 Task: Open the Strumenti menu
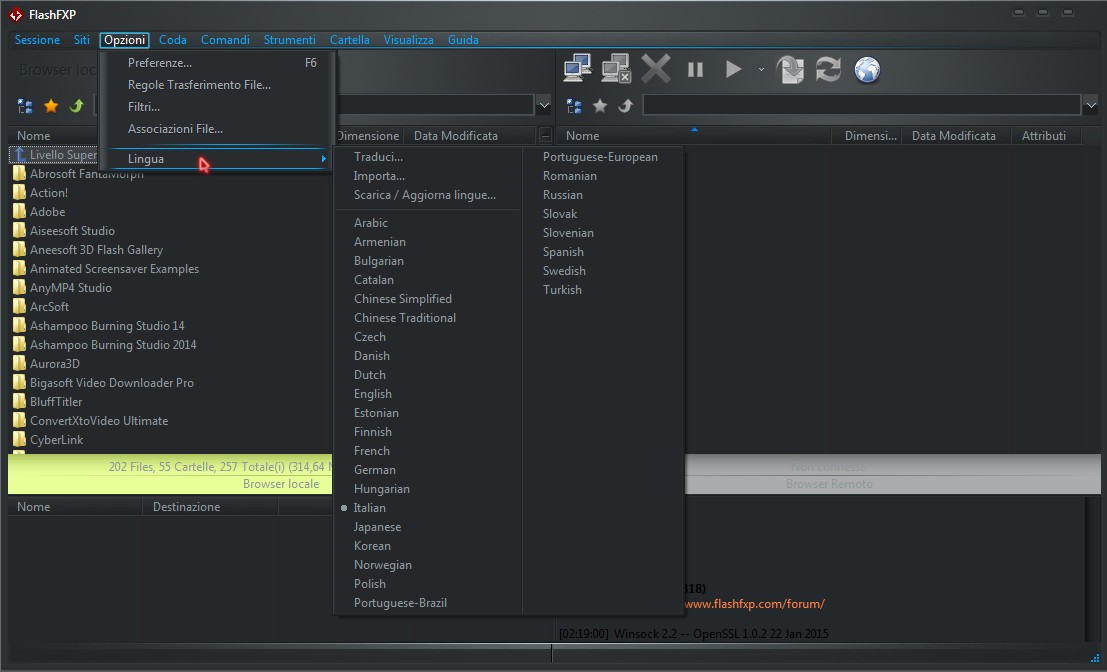click(289, 40)
